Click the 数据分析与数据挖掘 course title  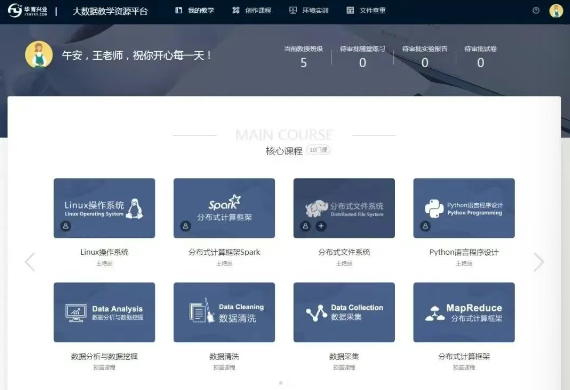104,356
